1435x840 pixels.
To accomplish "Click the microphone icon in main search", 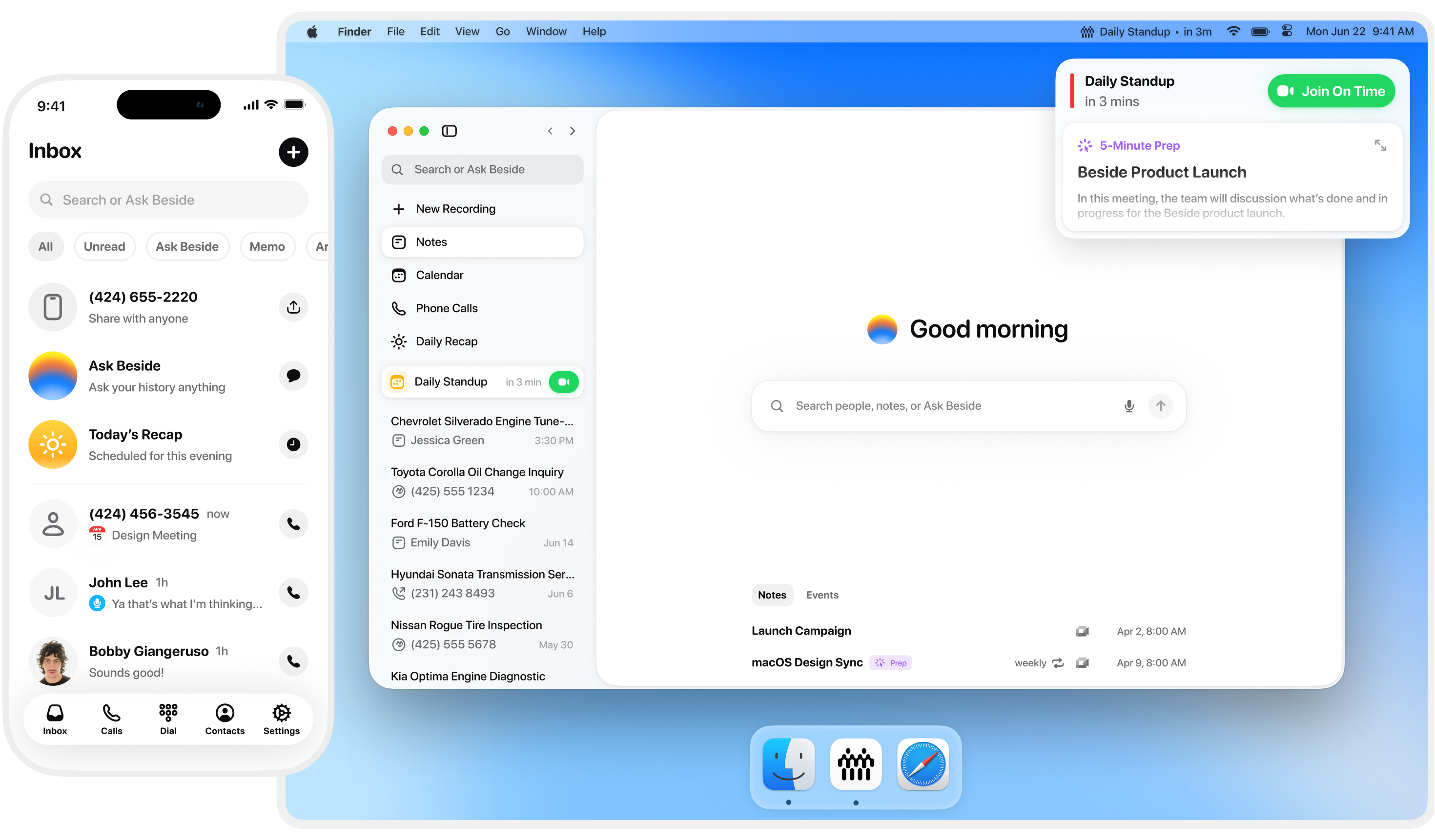I will point(1128,406).
